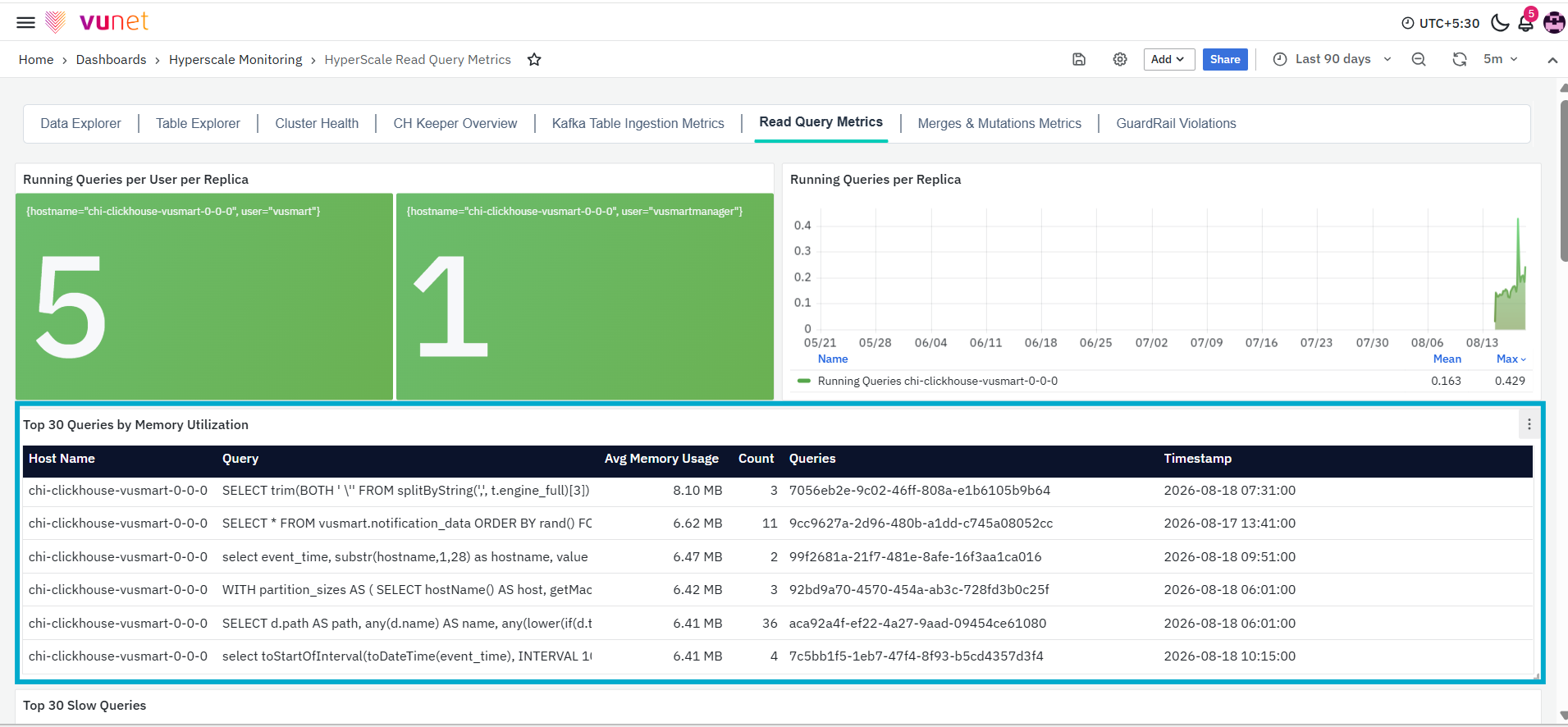Viewport: 1568px width, 727px height.
Task: Open the user profile avatar
Action: [1554, 22]
